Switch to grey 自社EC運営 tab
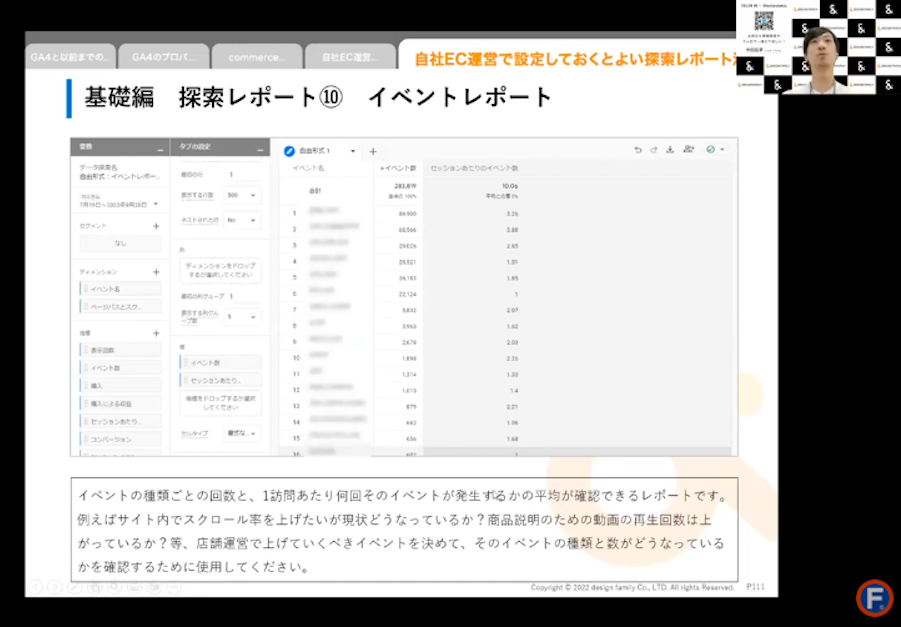This screenshot has height=627, width=901. [350, 57]
